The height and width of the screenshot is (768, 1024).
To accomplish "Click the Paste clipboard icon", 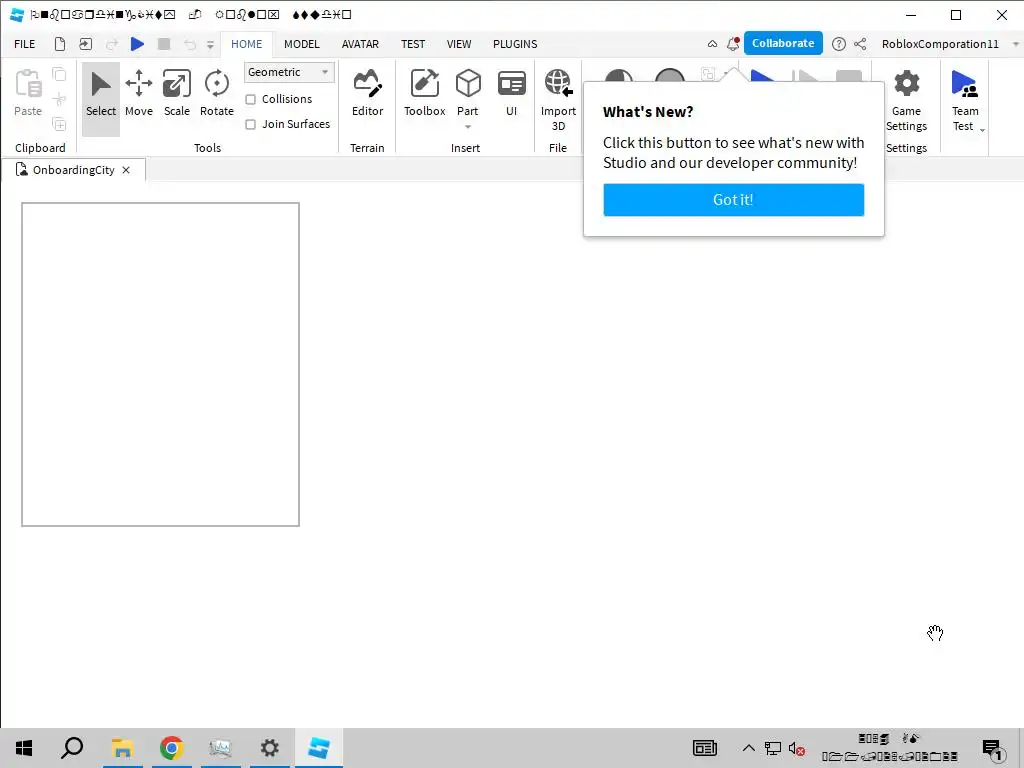I will [x=28, y=84].
